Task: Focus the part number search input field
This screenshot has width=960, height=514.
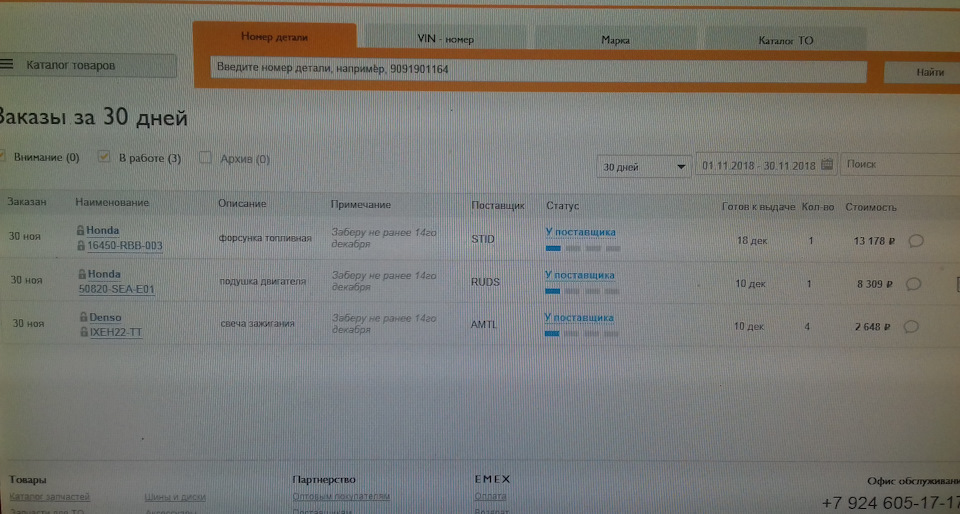Action: (539, 71)
